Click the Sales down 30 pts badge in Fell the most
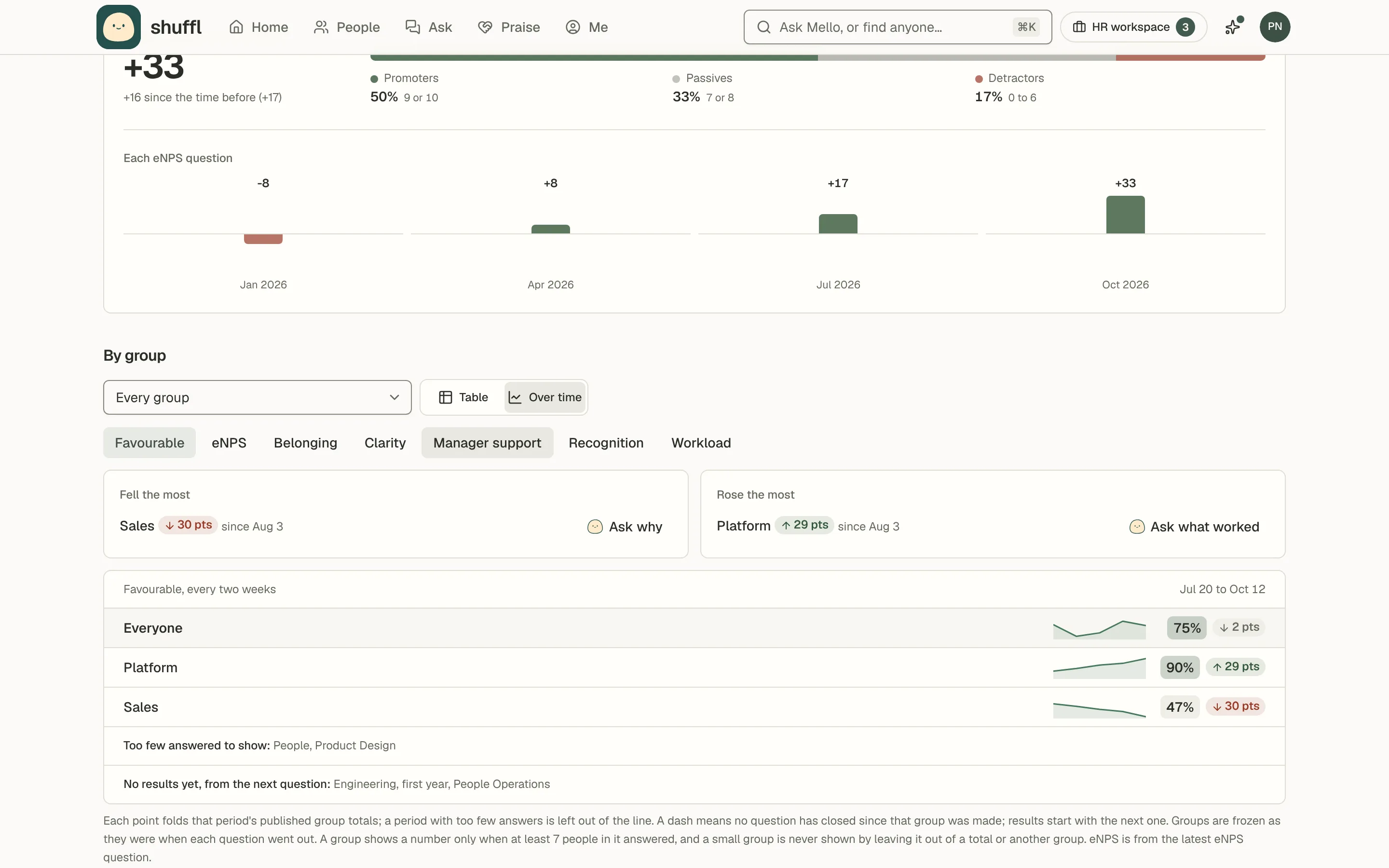This screenshot has height=868, width=1389. [188, 525]
